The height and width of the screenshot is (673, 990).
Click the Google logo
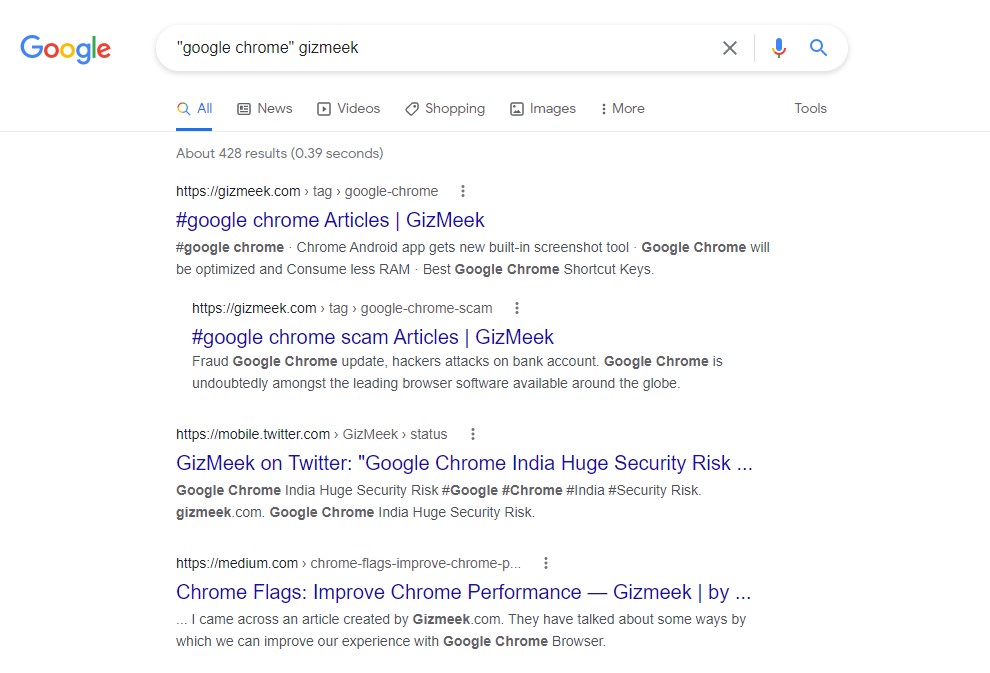coord(65,48)
